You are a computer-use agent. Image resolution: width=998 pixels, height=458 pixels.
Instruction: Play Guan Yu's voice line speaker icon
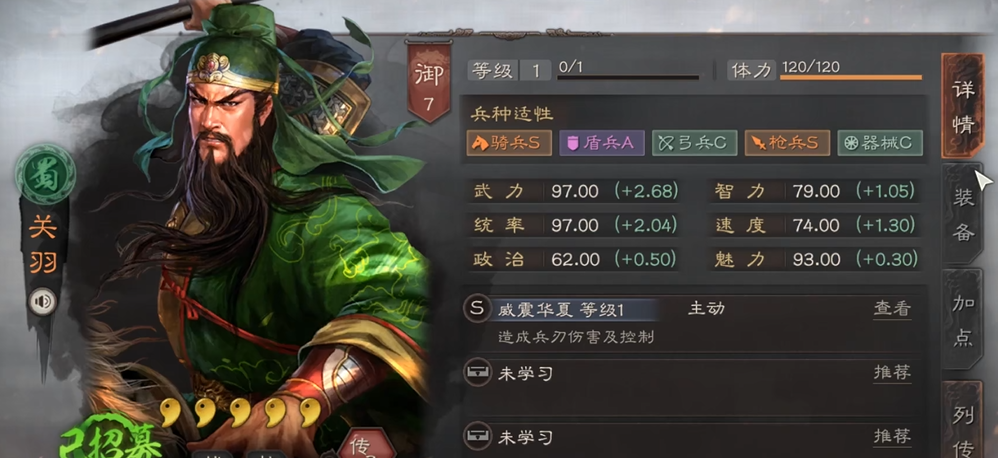coord(43,302)
